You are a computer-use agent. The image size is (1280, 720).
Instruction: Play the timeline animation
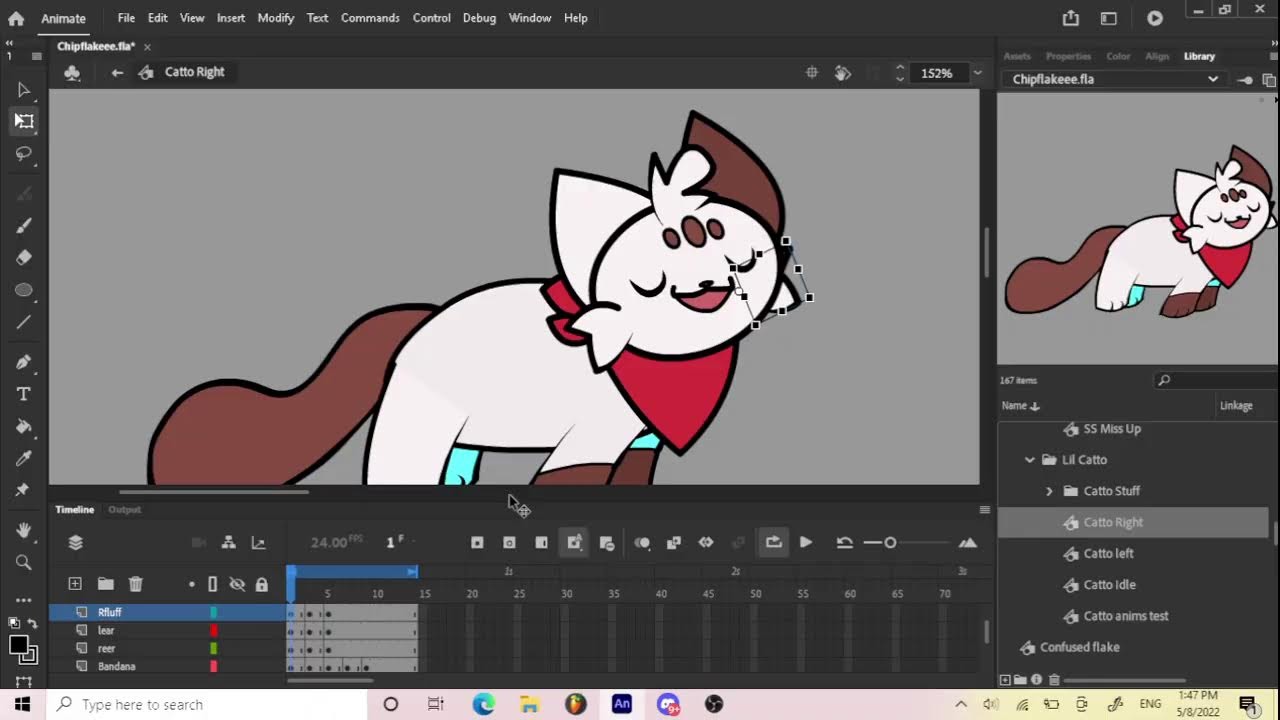(x=806, y=542)
